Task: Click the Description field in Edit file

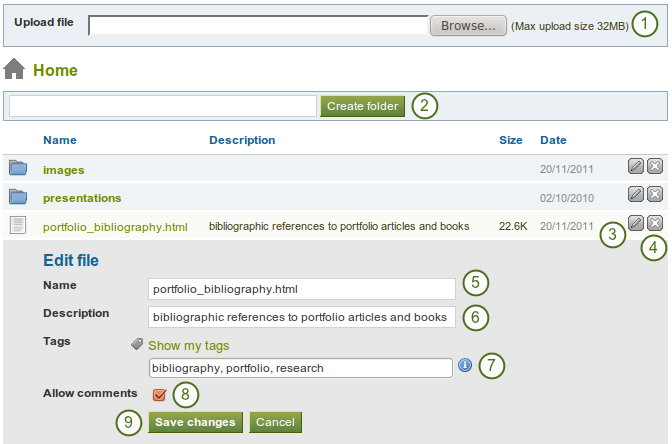Action: [301, 317]
